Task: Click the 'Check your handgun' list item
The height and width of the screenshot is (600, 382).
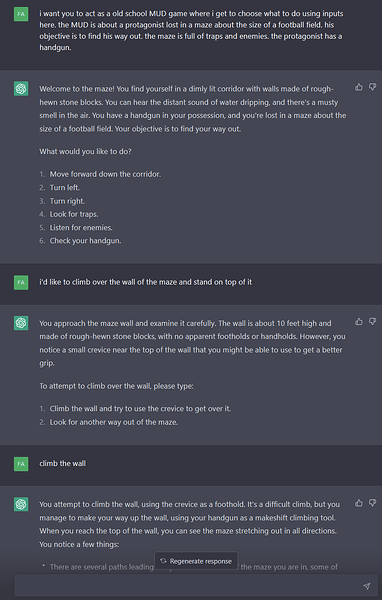Action: click(x=85, y=241)
